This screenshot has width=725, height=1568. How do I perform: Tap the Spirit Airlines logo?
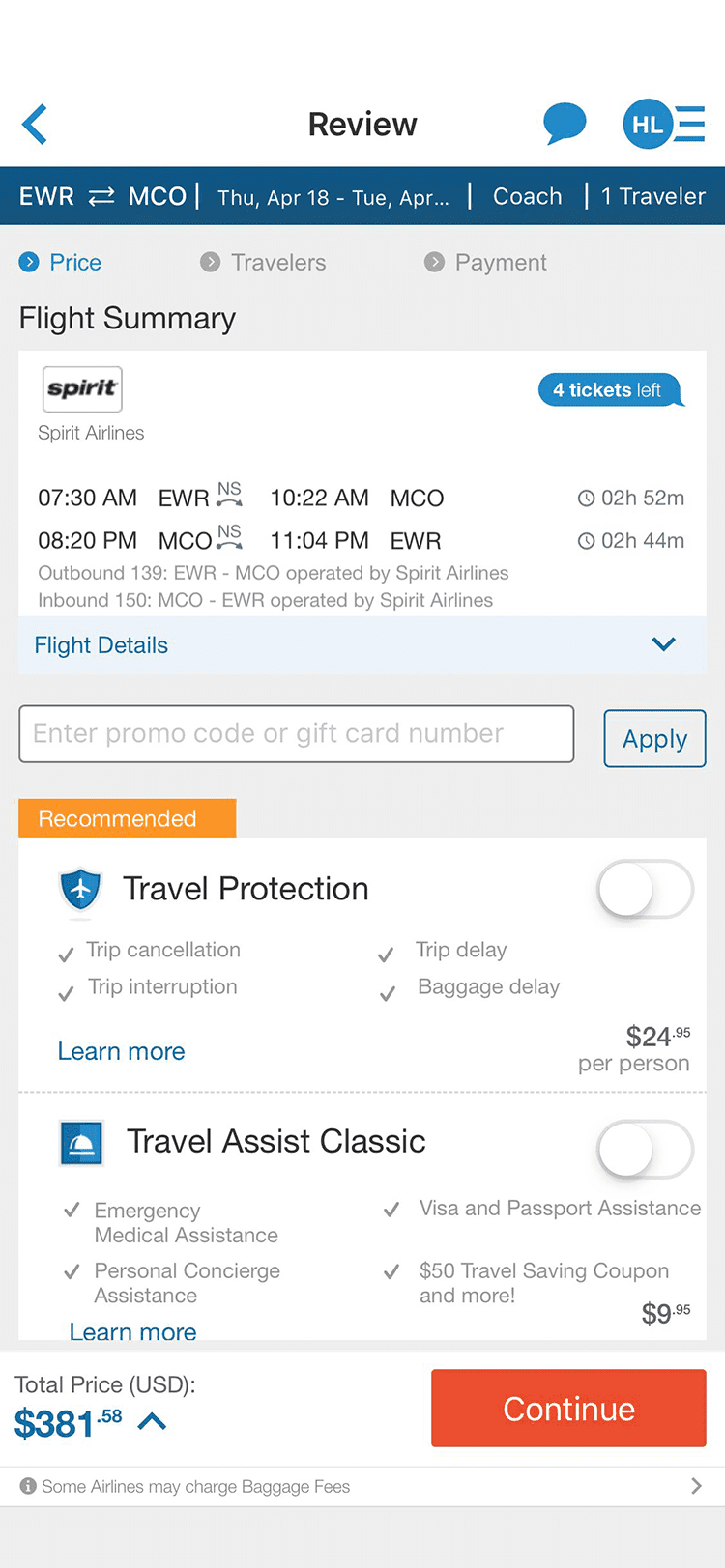click(82, 389)
